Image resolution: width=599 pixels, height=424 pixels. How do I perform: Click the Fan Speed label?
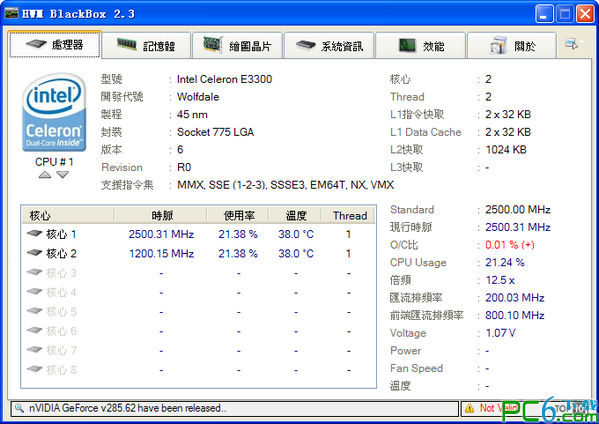416,368
